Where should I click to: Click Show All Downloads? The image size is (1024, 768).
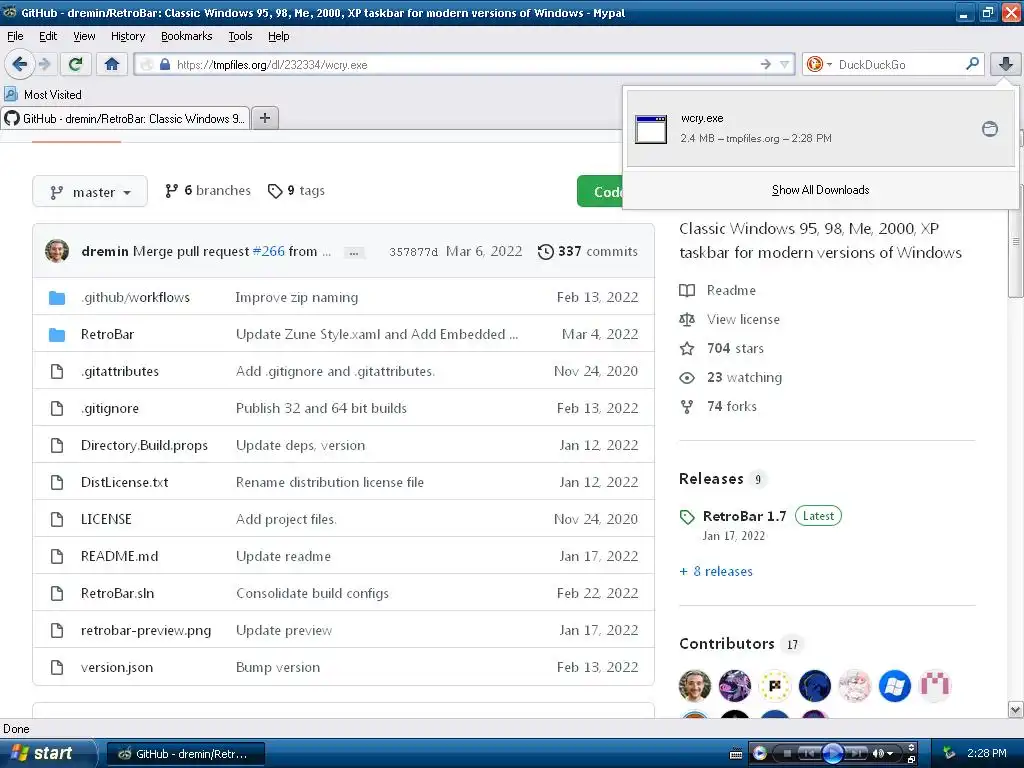click(820, 190)
